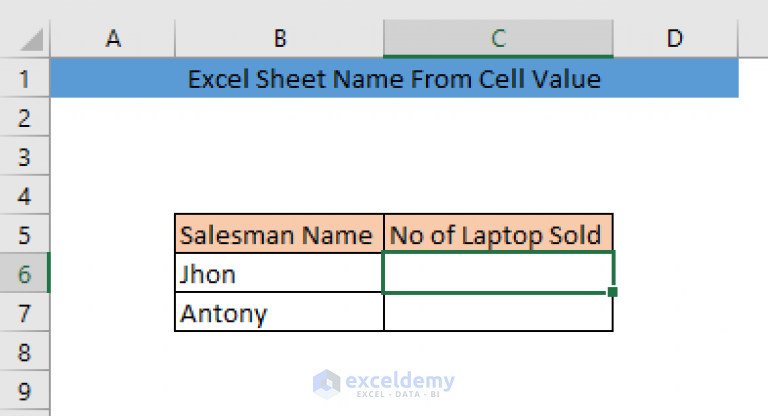
Task: Select column B header
Action: [x=280, y=39]
